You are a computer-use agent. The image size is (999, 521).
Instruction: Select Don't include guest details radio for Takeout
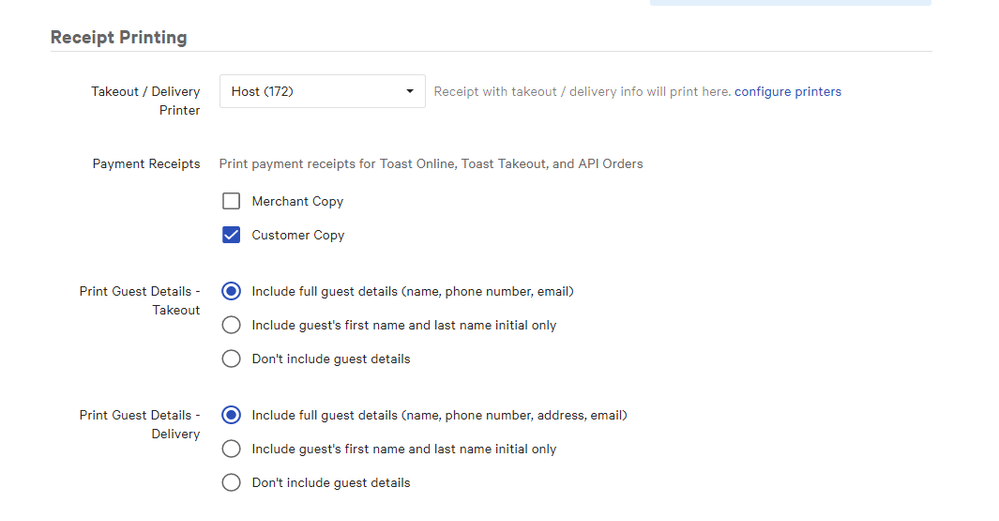(231, 359)
